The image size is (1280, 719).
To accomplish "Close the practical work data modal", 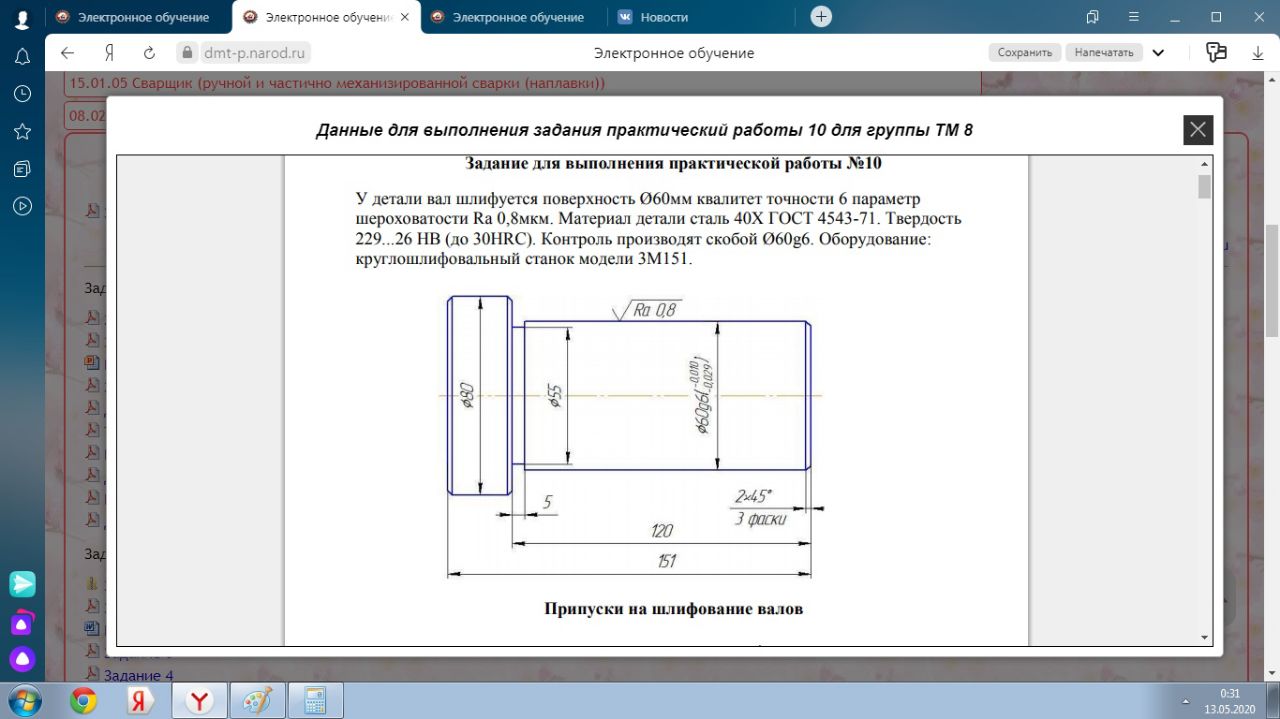I will (1198, 130).
